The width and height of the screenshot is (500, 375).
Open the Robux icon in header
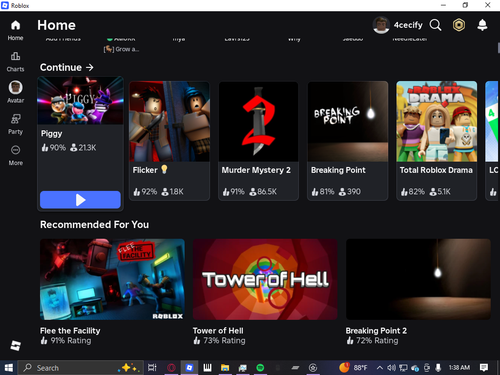click(459, 25)
